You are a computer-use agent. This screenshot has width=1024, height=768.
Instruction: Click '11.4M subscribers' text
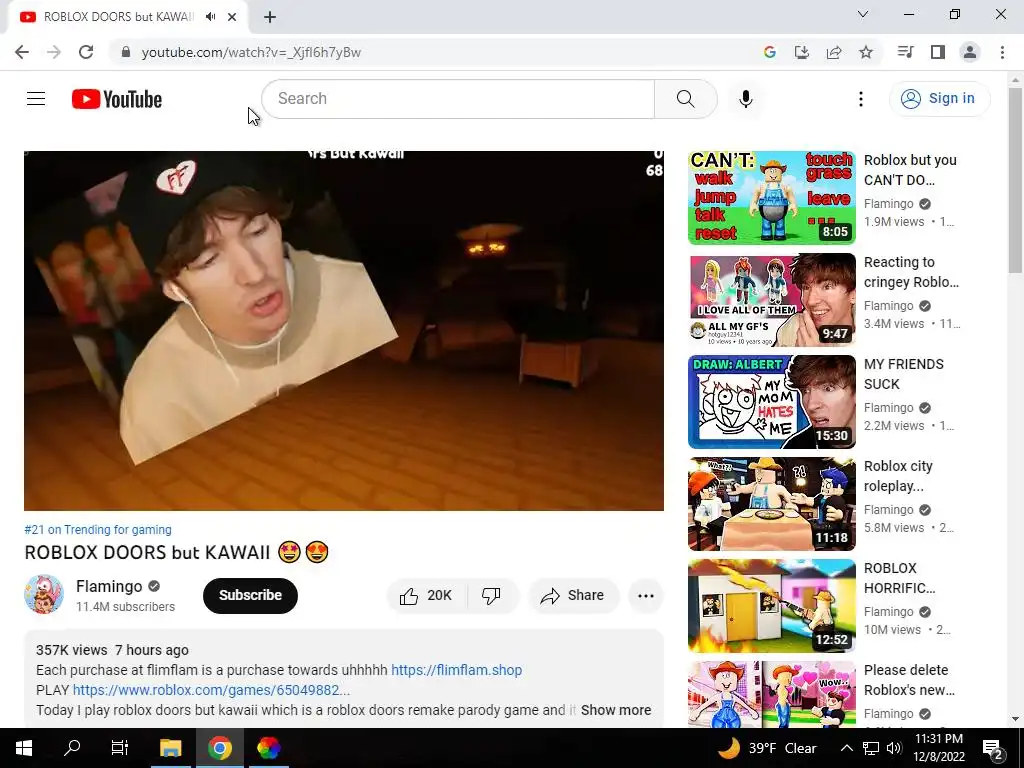(x=125, y=607)
